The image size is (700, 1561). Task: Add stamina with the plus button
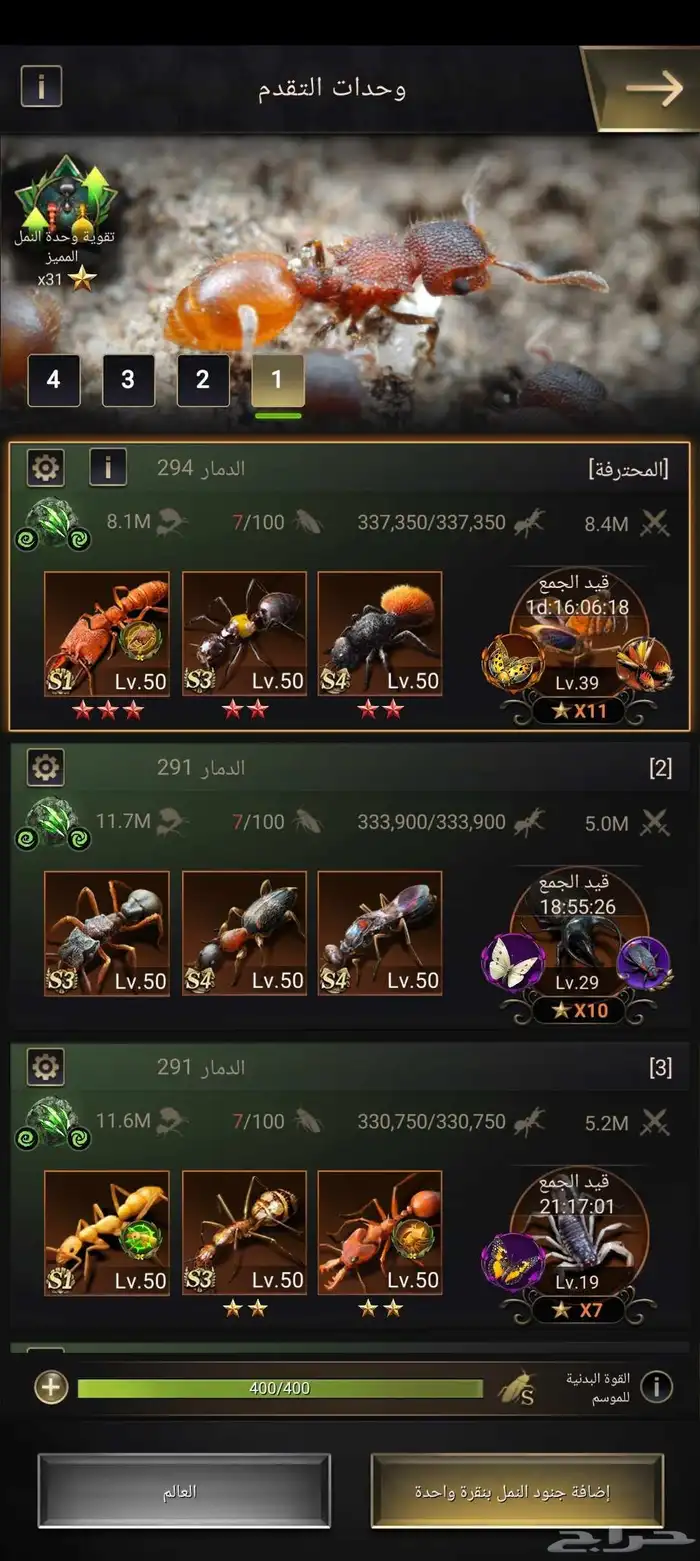tap(52, 1387)
